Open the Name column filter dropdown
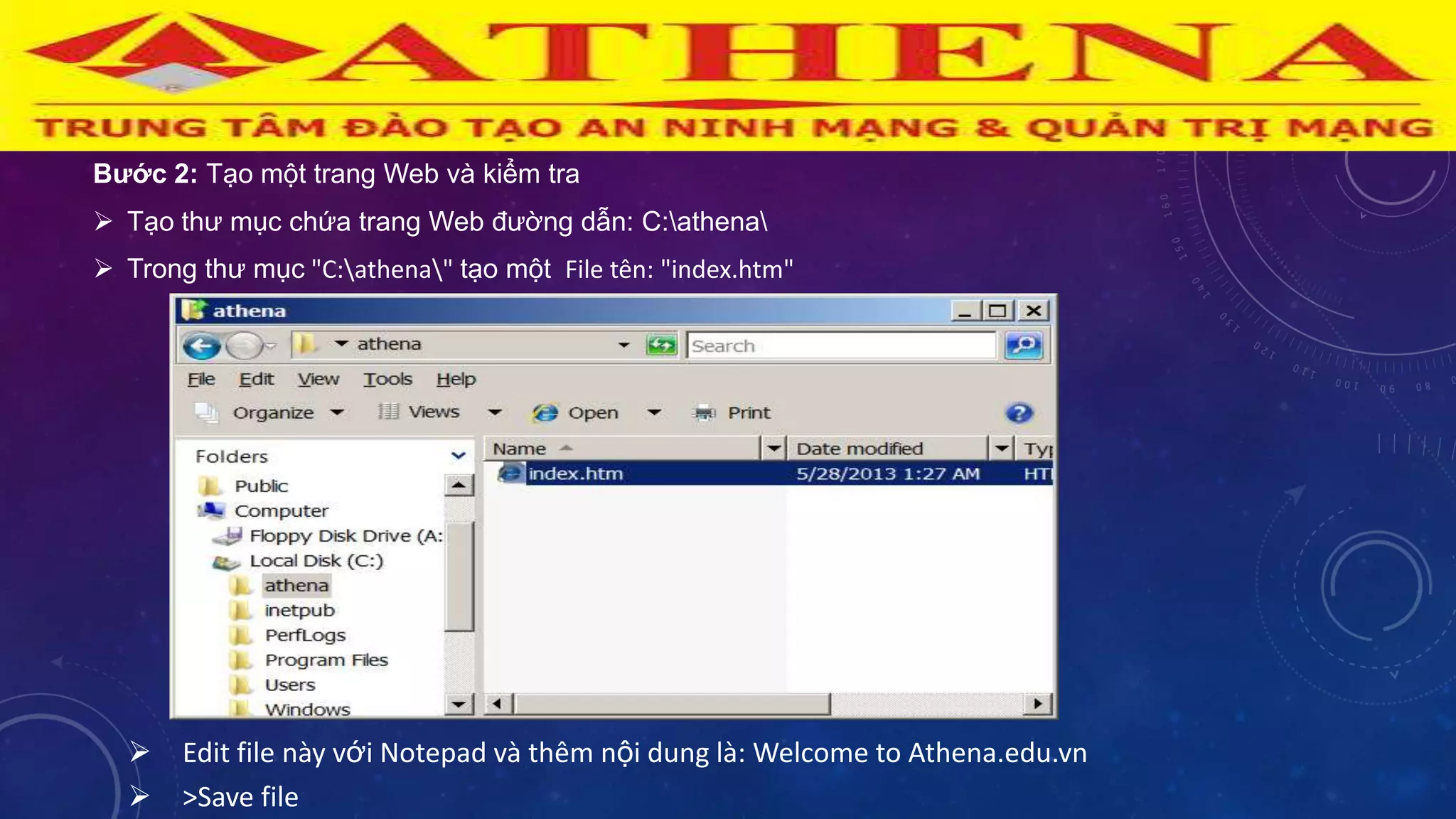The width and height of the screenshot is (1456, 819). [773, 449]
